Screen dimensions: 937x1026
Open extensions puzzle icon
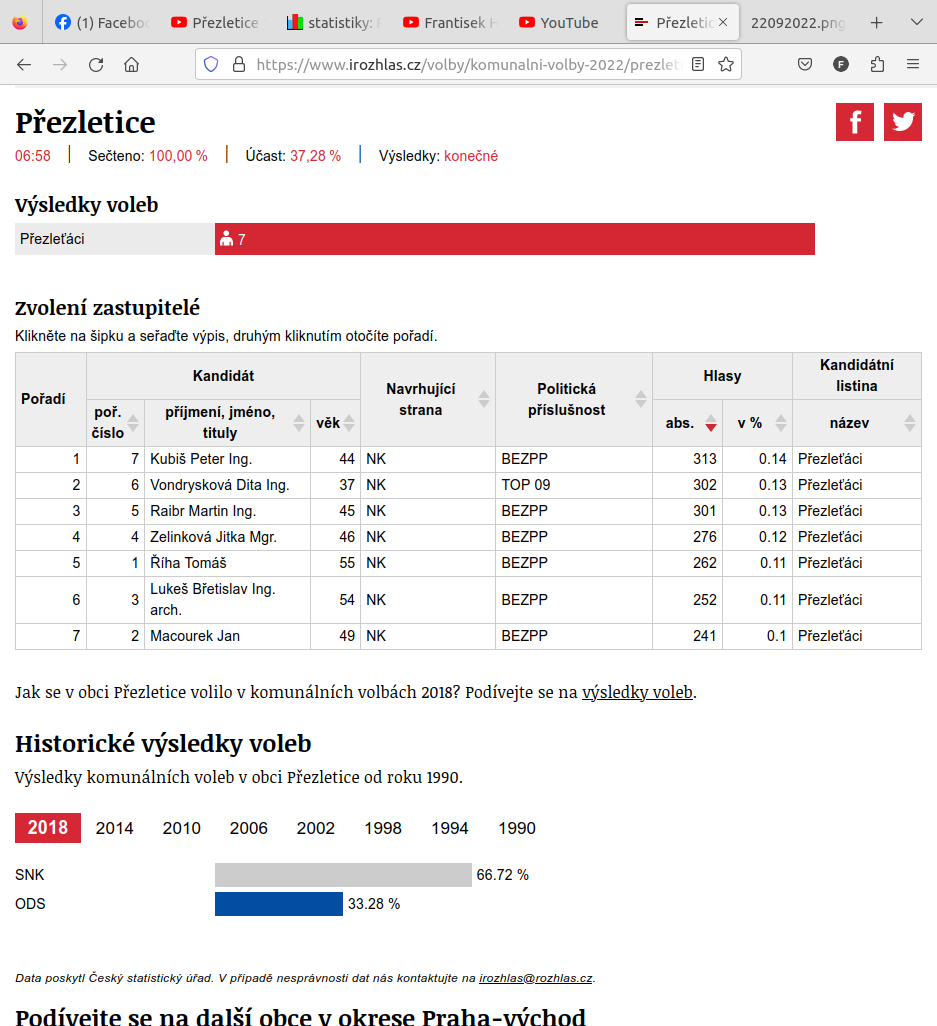[x=877, y=64]
